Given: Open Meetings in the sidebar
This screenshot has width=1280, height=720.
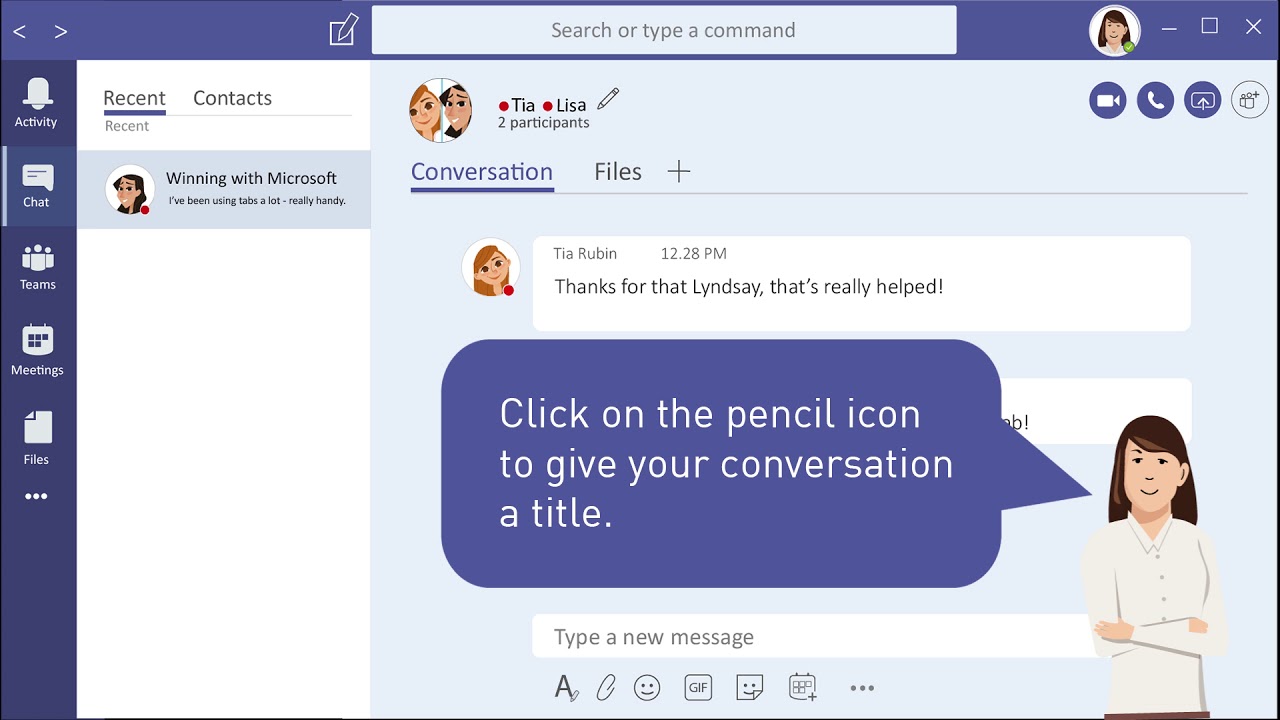Looking at the screenshot, I should click(x=37, y=350).
